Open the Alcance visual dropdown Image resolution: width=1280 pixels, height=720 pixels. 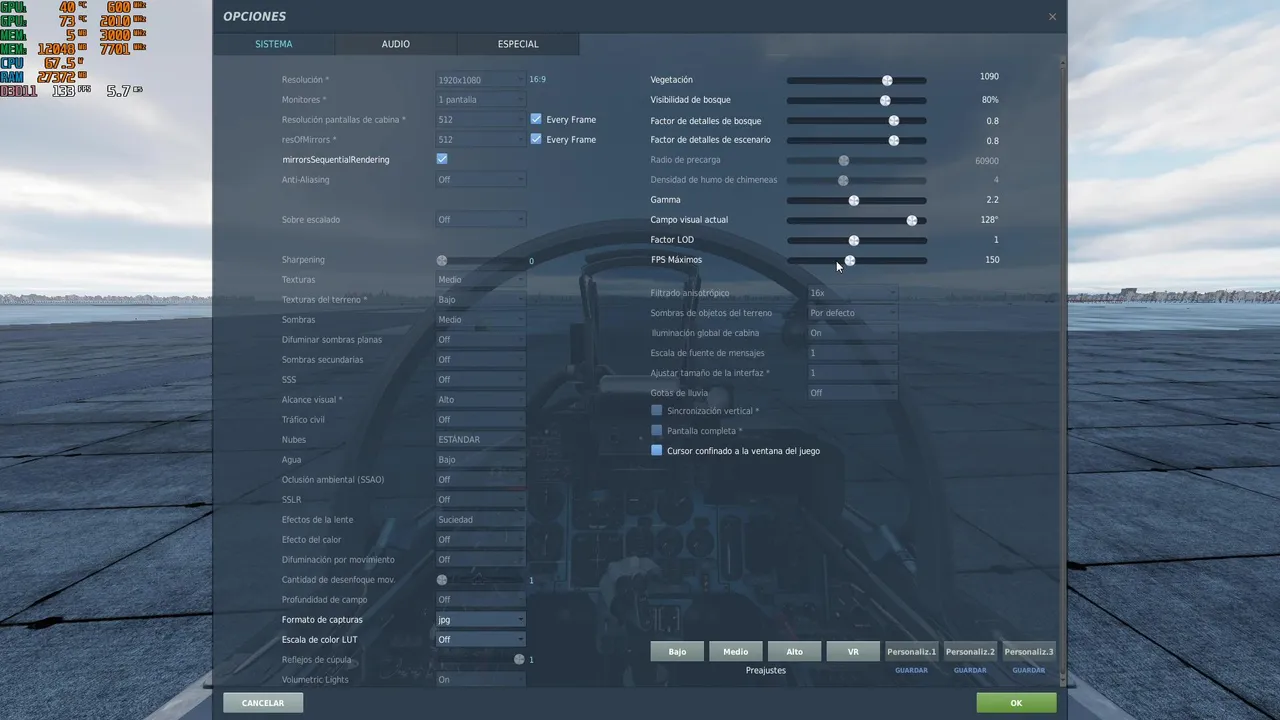(x=480, y=400)
